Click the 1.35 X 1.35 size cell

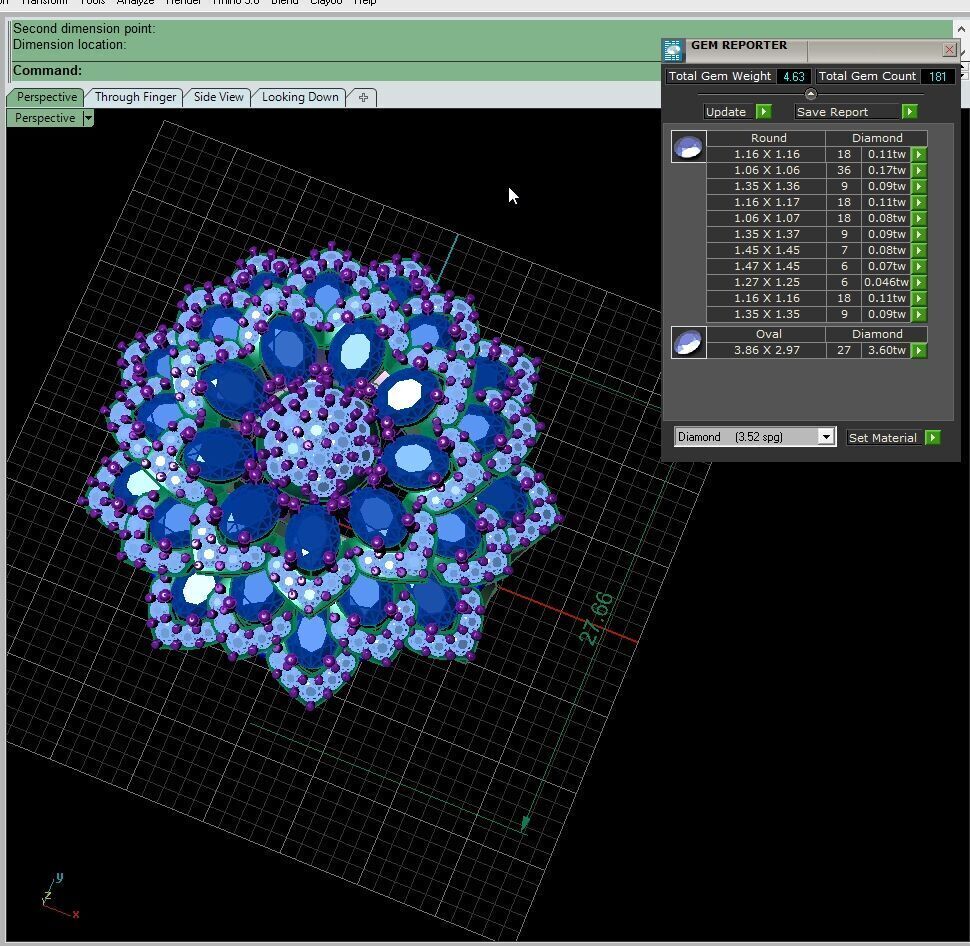(x=766, y=314)
